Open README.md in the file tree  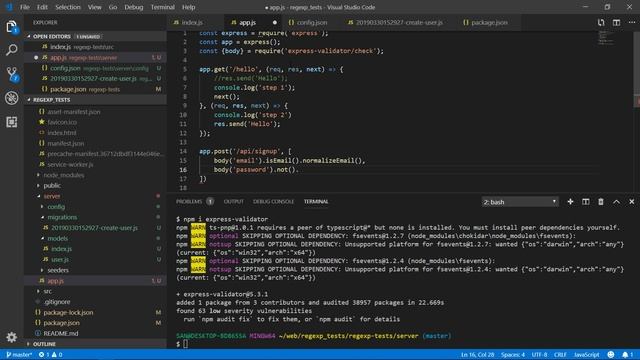click(x=61, y=333)
